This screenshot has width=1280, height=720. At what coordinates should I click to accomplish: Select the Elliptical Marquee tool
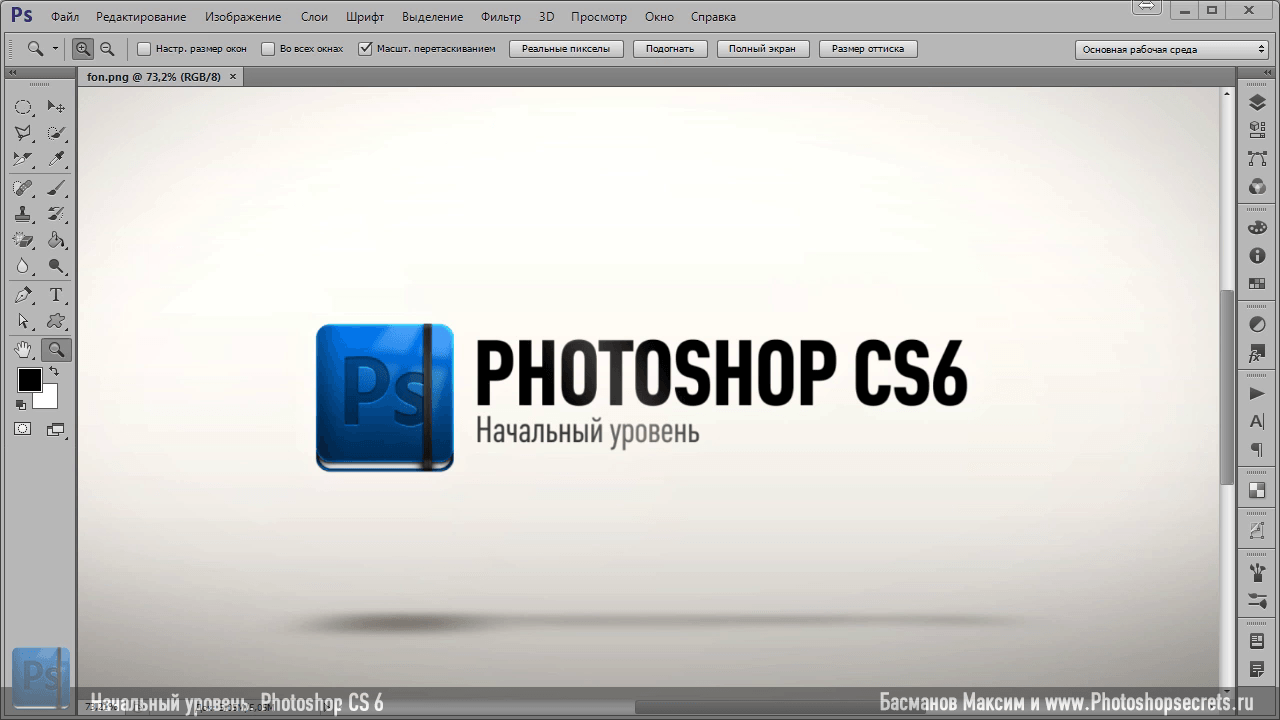pos(23,107)
